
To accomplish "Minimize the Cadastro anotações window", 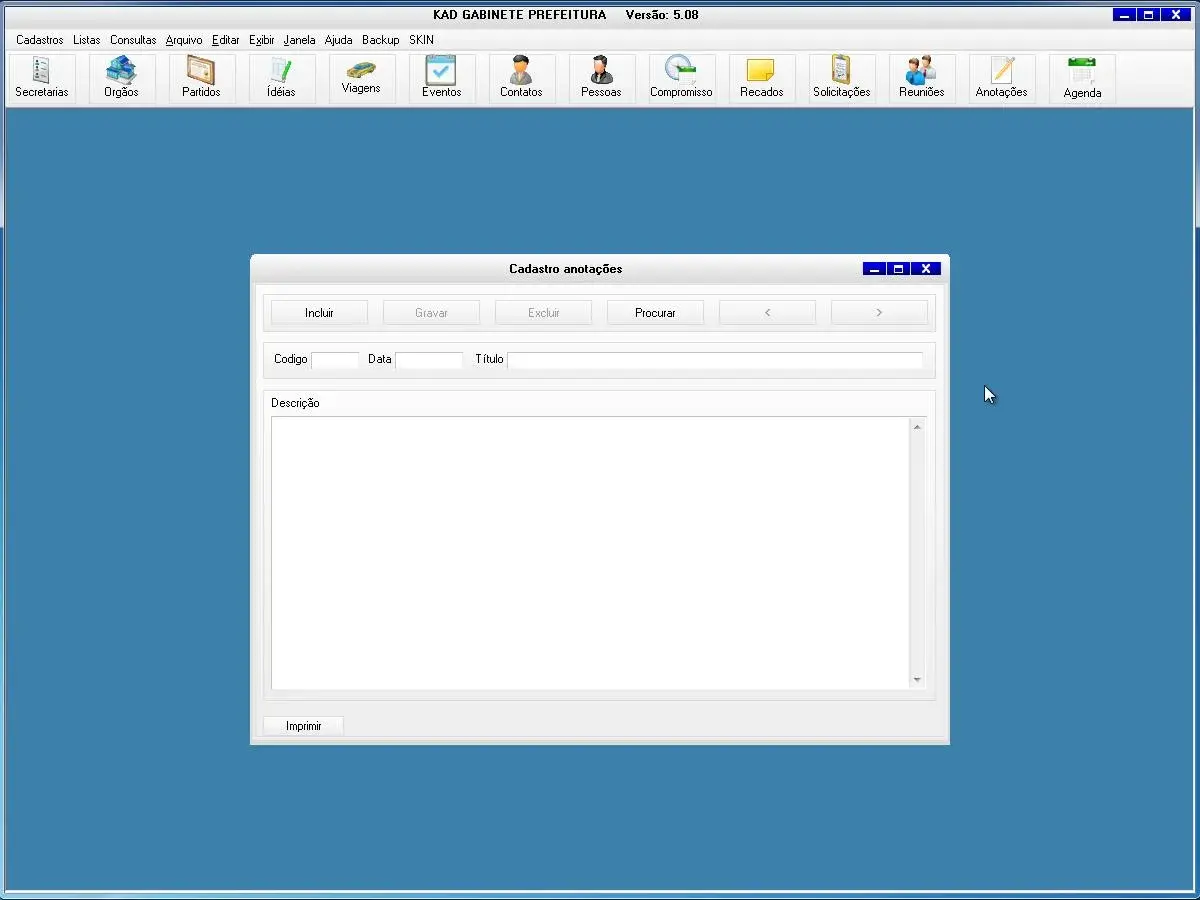I will [875, 269].
